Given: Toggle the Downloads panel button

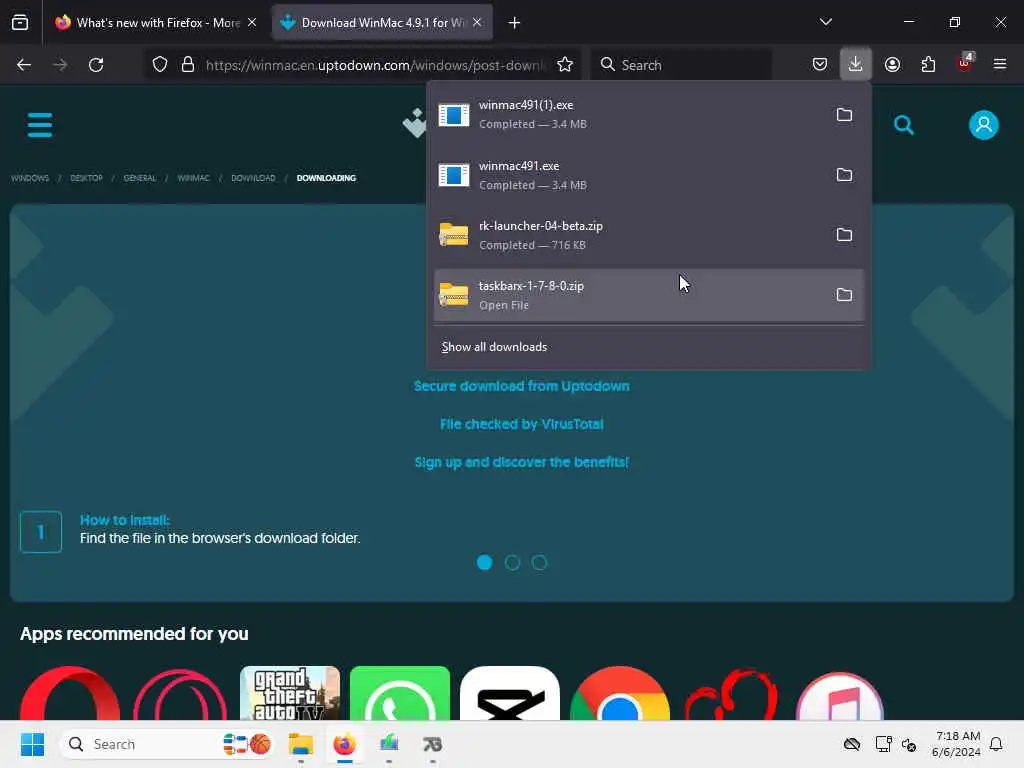Looking at the screenshot, I should pos(856,64).
